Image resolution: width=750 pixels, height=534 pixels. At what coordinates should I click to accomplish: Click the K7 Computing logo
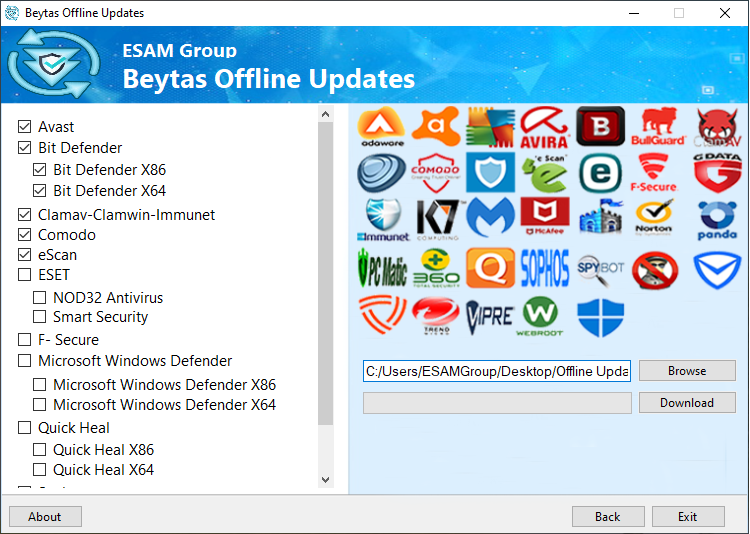point(436,220)
